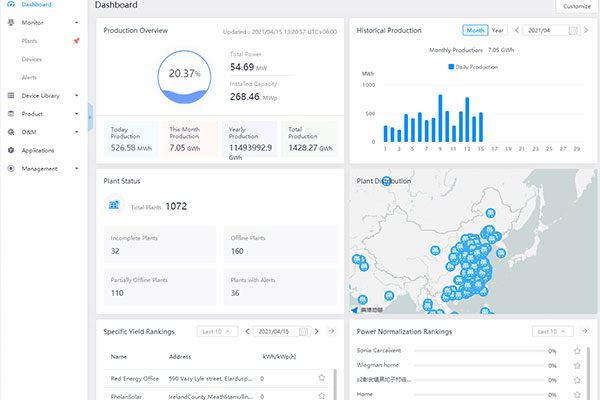Click the sidebar collapse handle

coord(89,117)
